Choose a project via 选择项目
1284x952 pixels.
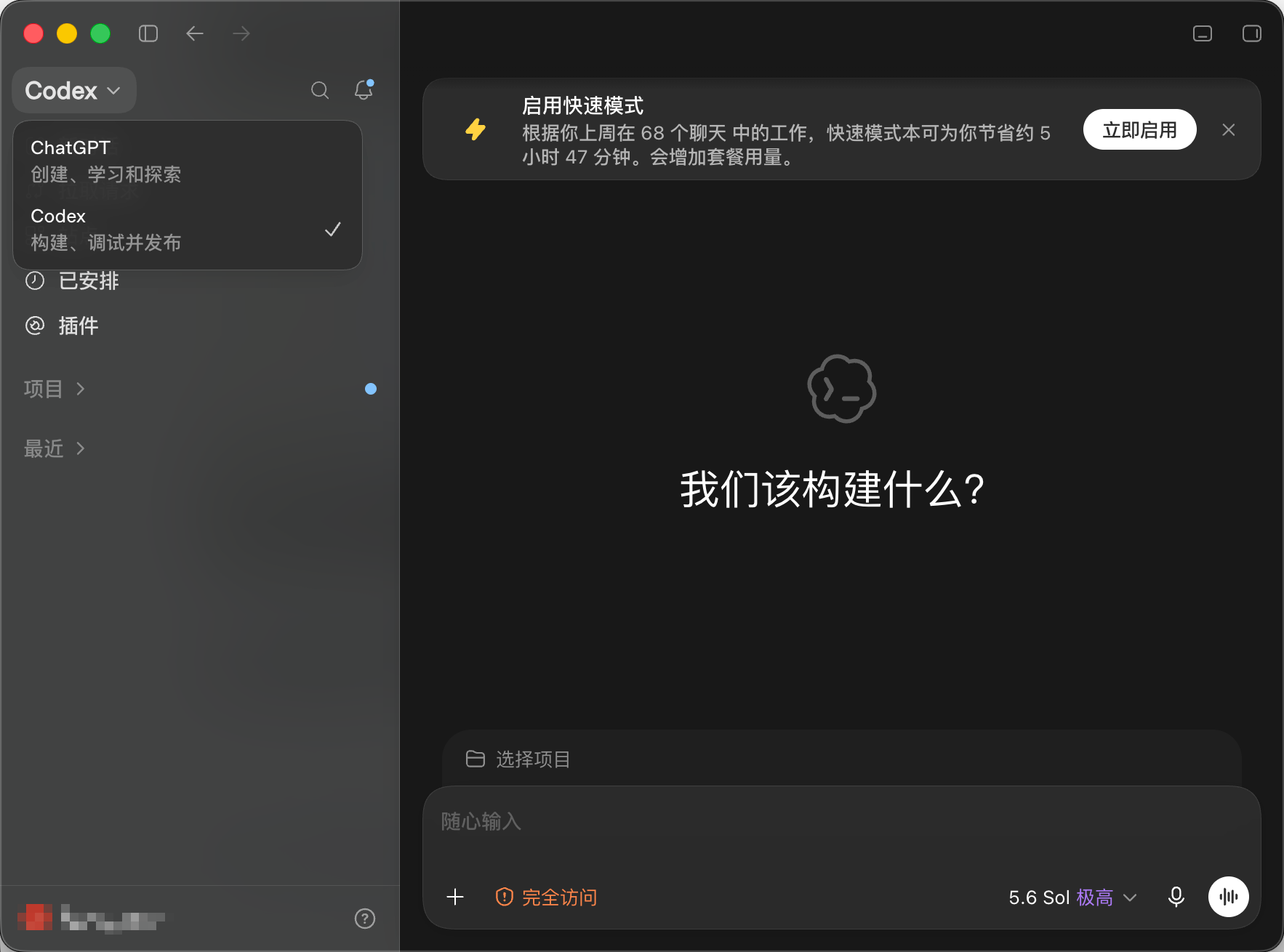click(x=518, y=759)
